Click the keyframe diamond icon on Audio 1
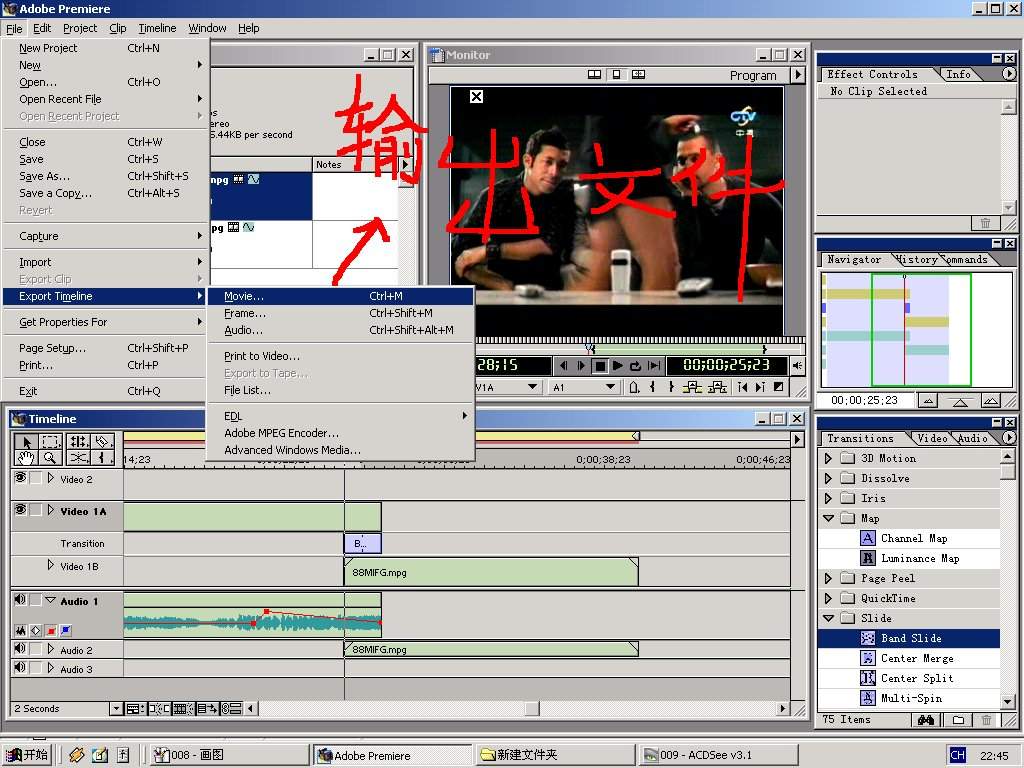Screen dimensions: 1024x768 point(36,630)
